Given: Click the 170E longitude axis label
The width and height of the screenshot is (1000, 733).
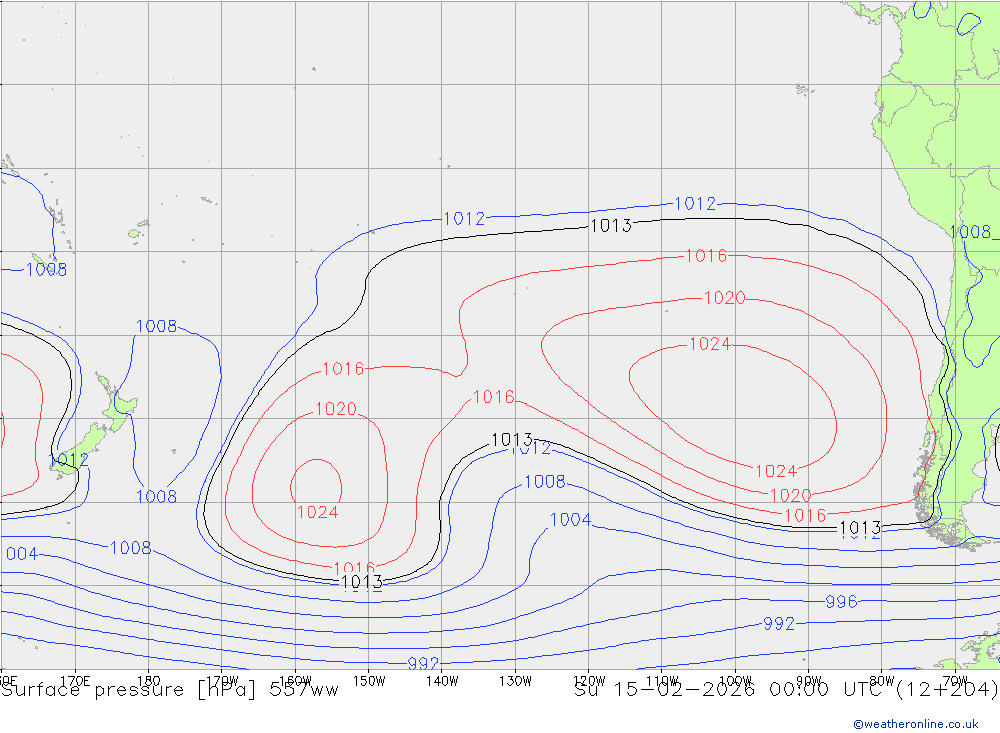Looking at the screenshot, I should coord(75,680).
